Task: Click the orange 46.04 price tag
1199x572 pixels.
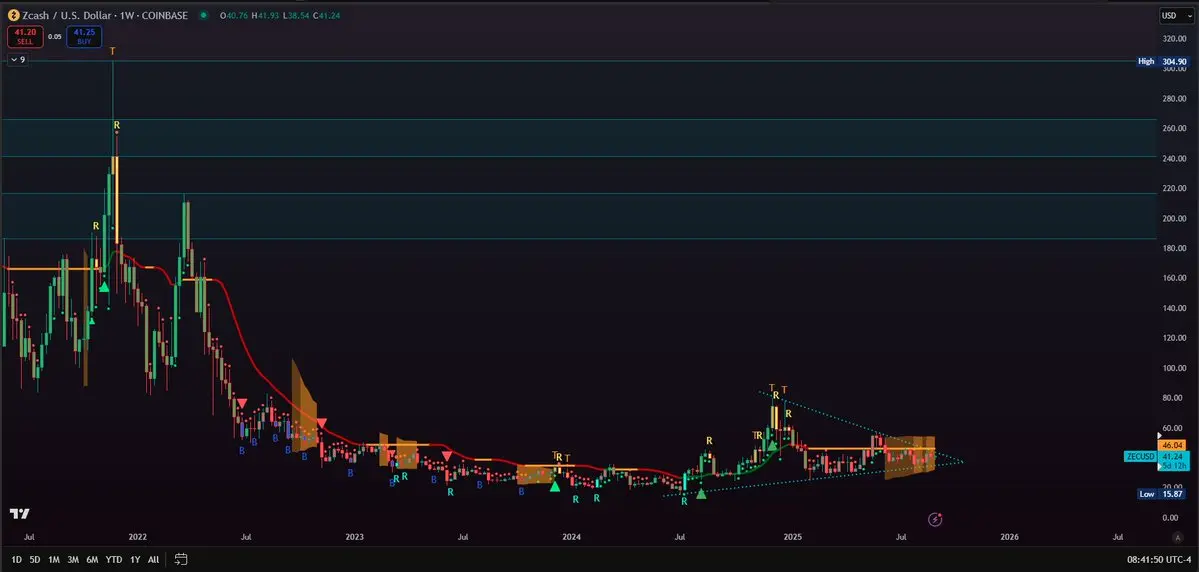Action: [x=1172, y=445]
